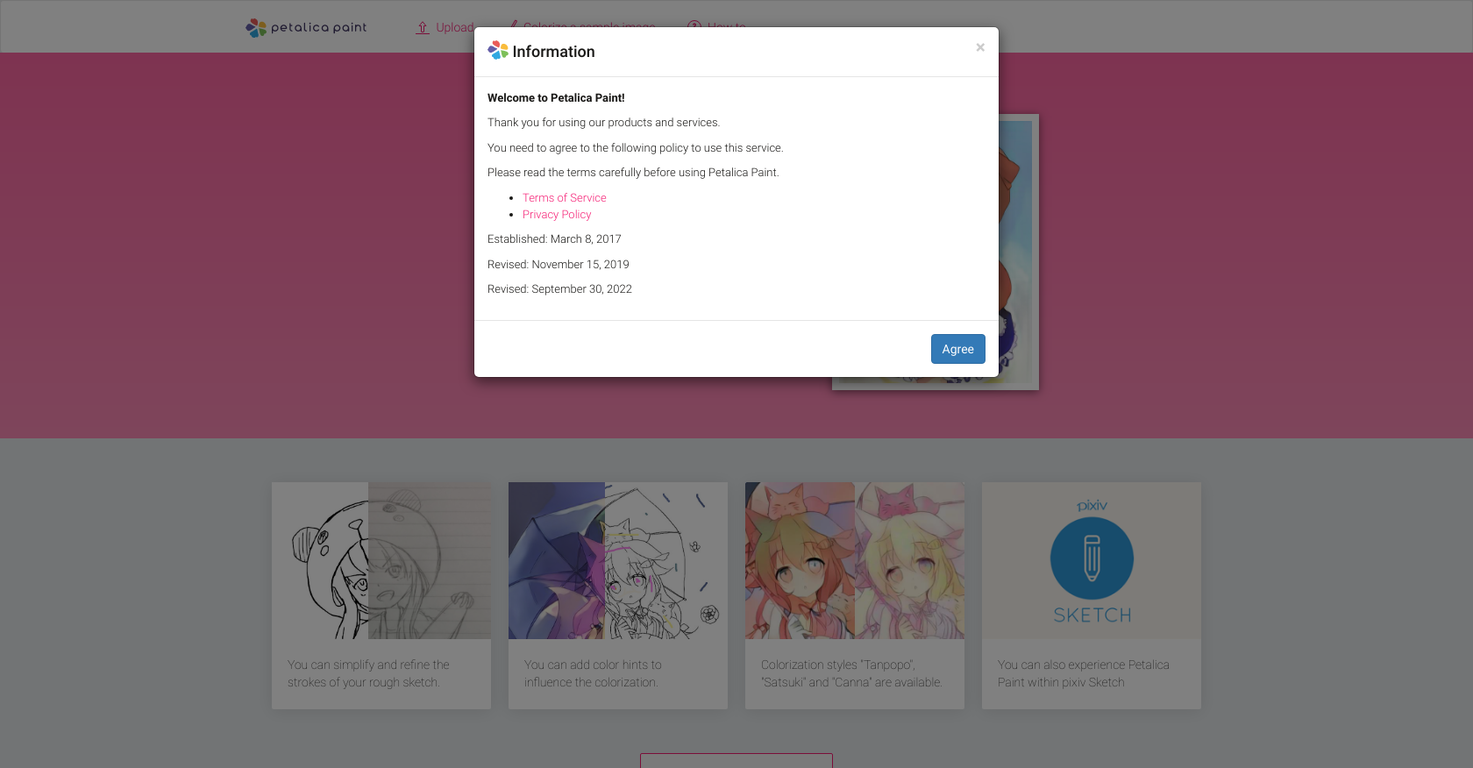
Task: Select the petalica paint brand text
Action: click(319, 27)
